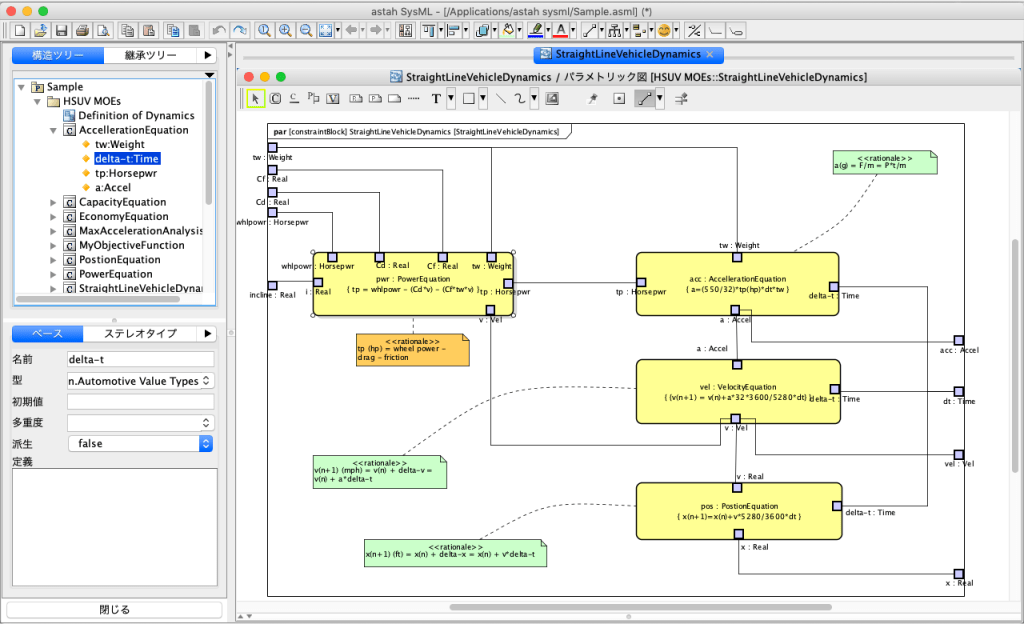Viewport: 1024px width, 624px height.
Task: Open the 型 type dropdown
Action: (x=140, y=380)
